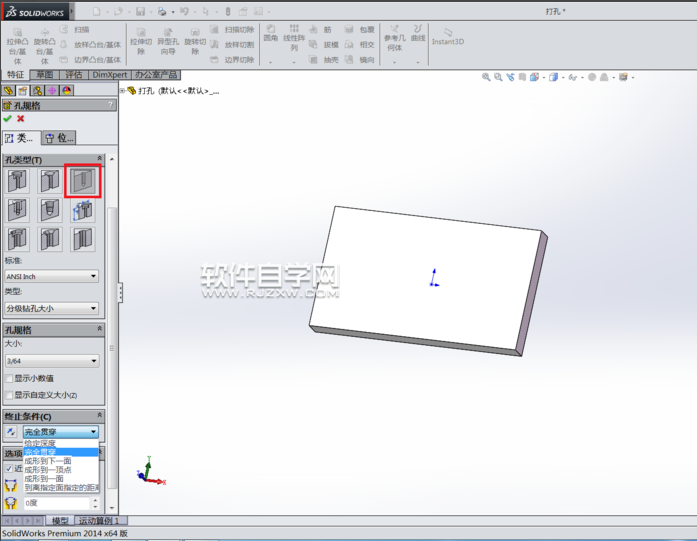
Task: Switch to the 模型 bottom tab
Action: 60,521
